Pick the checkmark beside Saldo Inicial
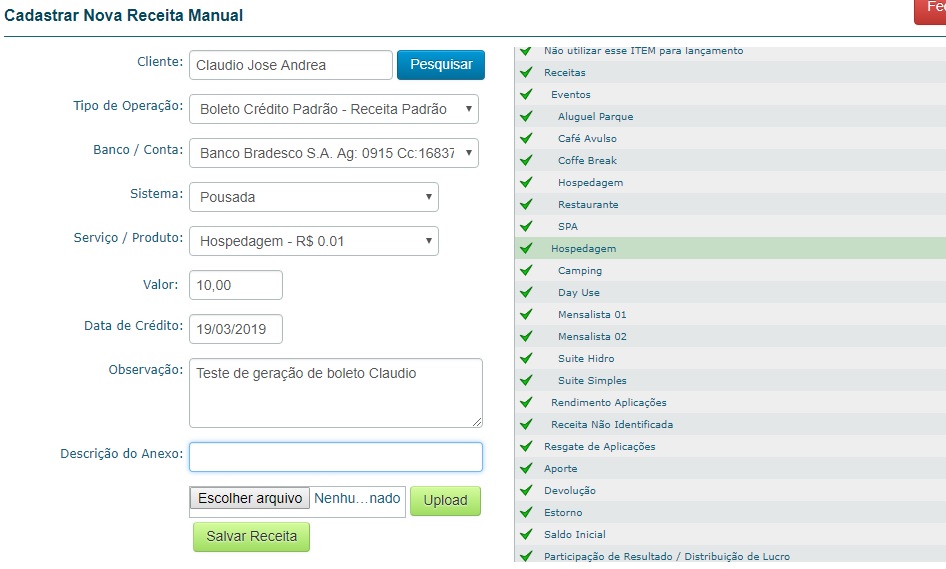 pyautogui.click(x=526, y=535)
